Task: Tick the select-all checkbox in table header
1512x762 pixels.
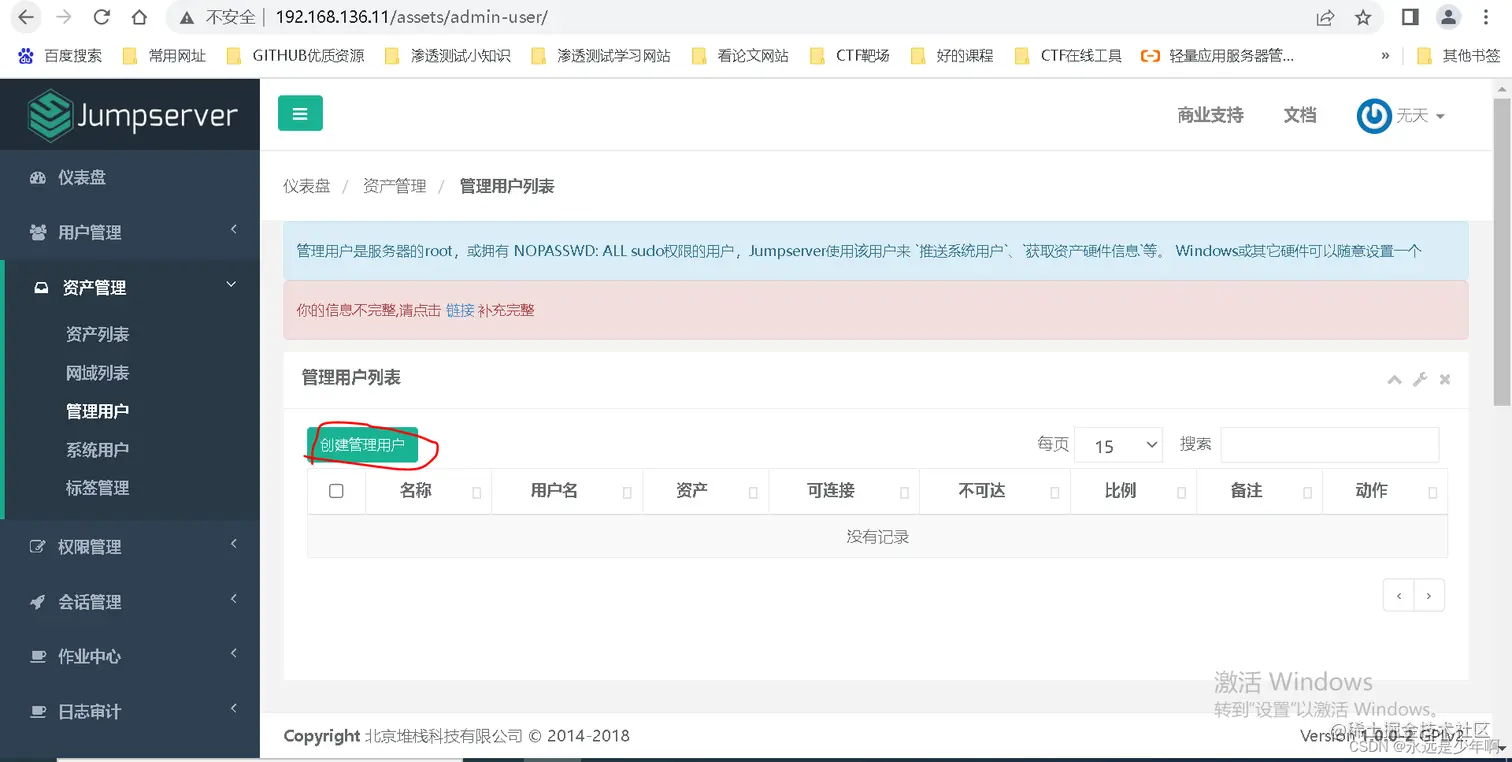Action: click(336, 490)
